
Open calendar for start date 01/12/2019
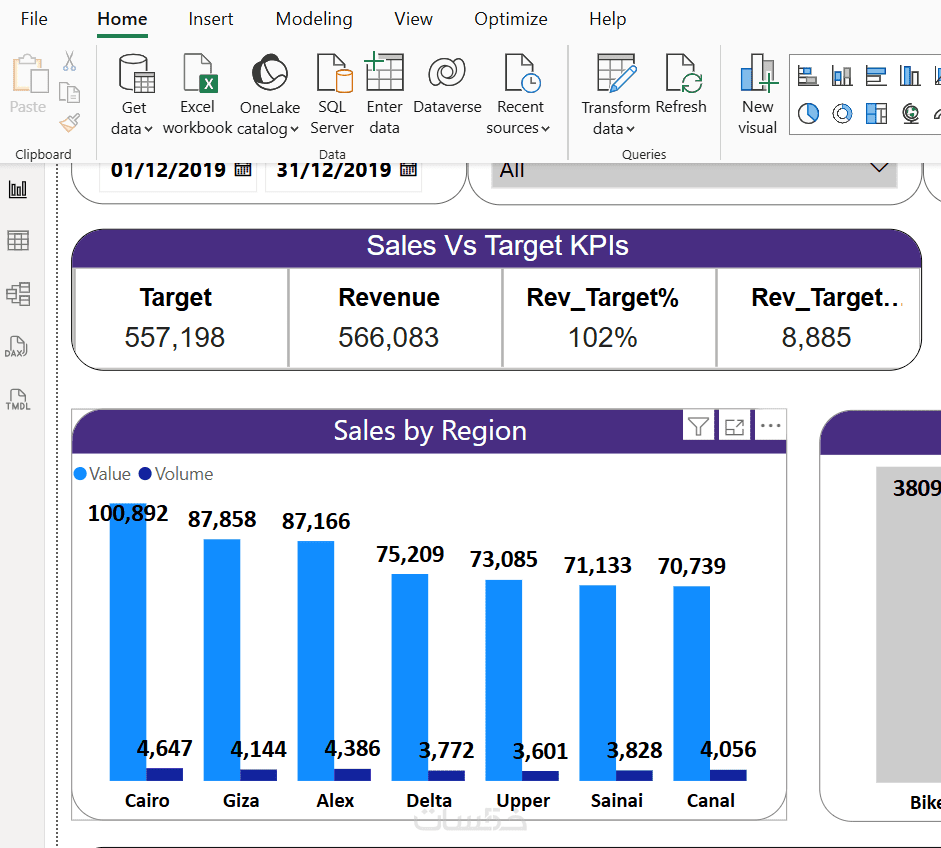(243, 170)
